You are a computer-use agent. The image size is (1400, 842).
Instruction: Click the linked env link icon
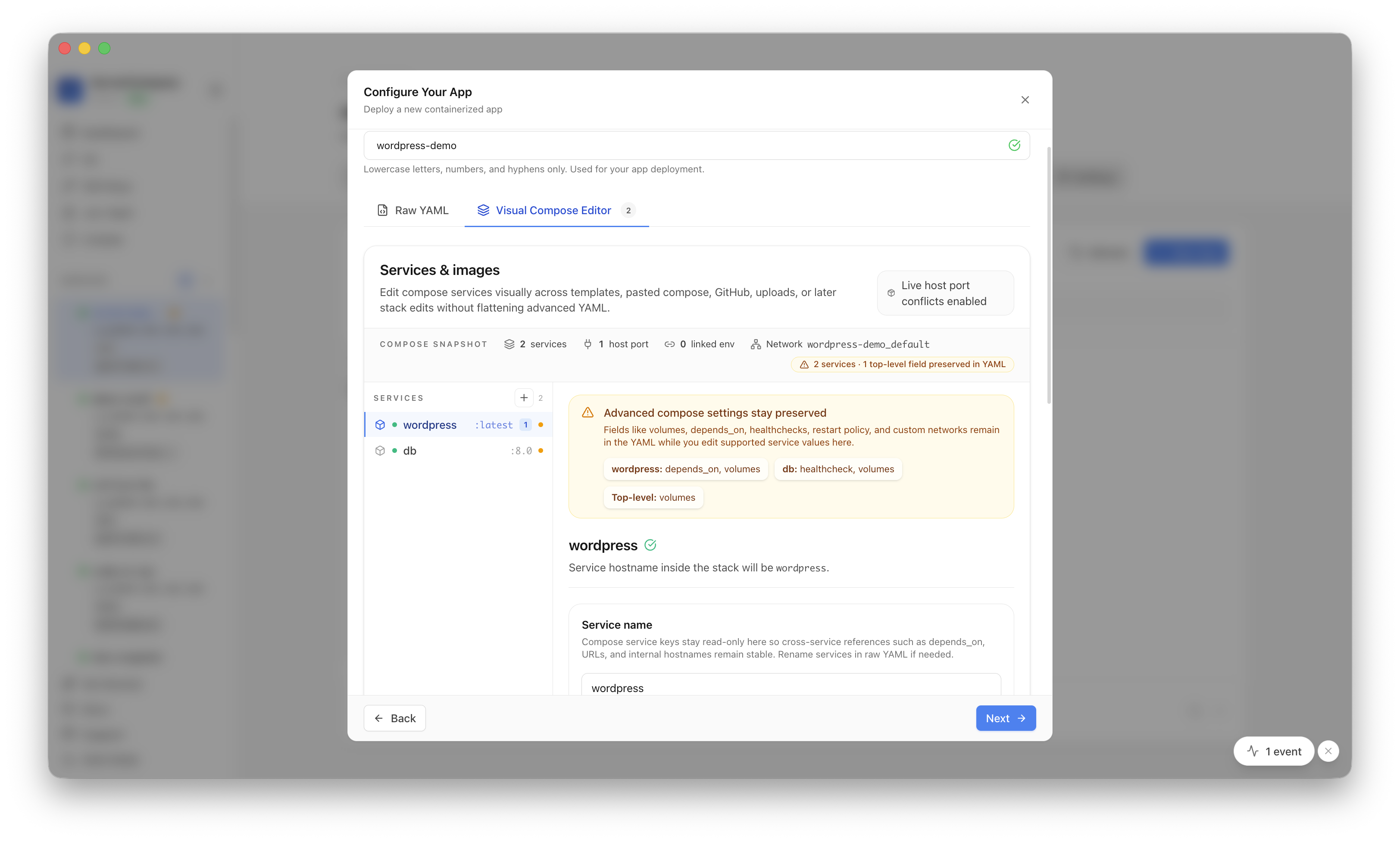coord(669,344)
